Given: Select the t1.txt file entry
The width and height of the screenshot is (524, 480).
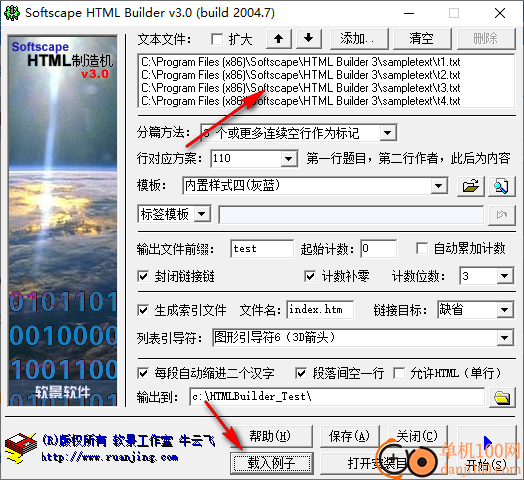Looking at the screenshot, I should click(x=301, y=62).
